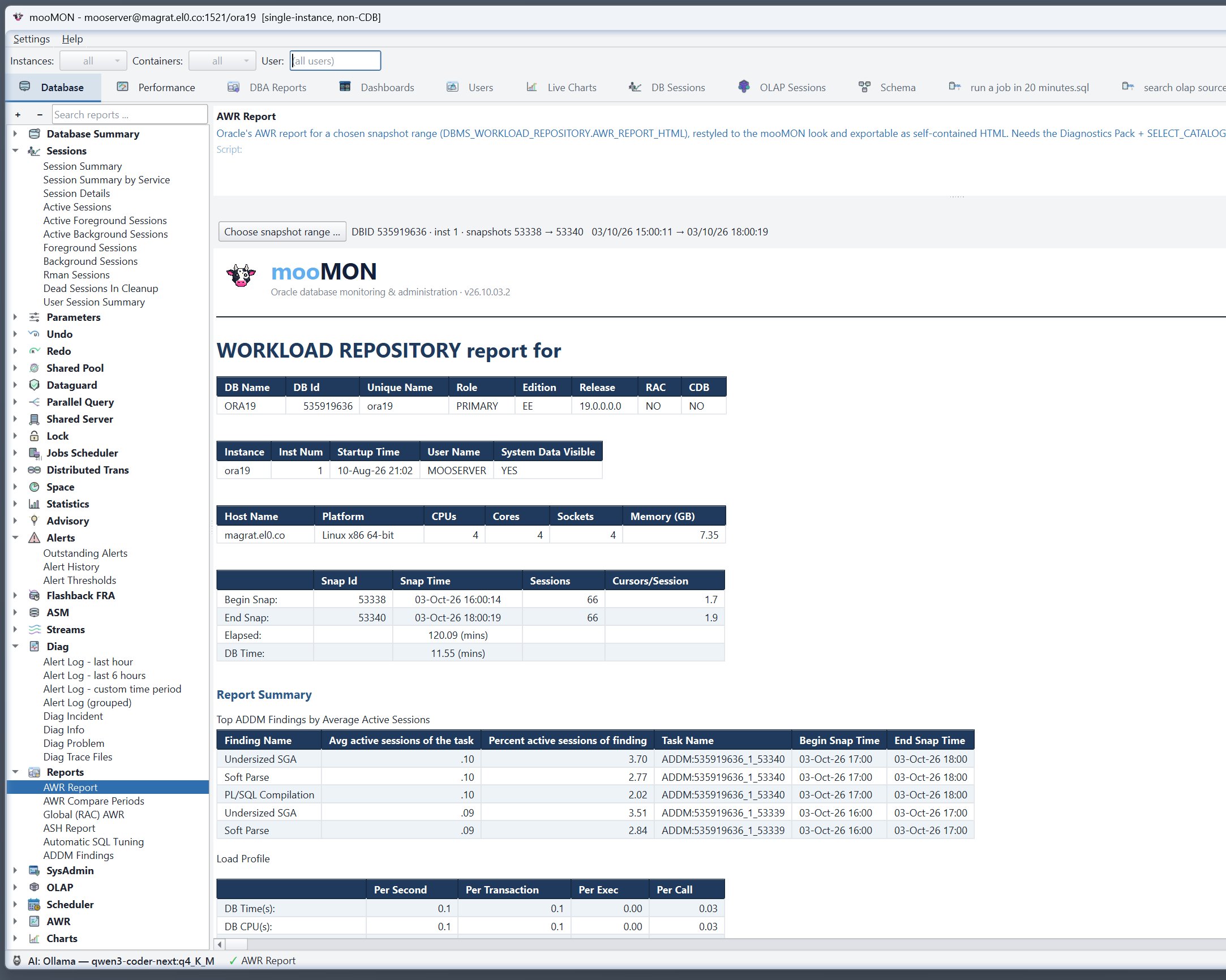
Task: Select AWR Compare Periods report
Action: (x=94, y=801)
